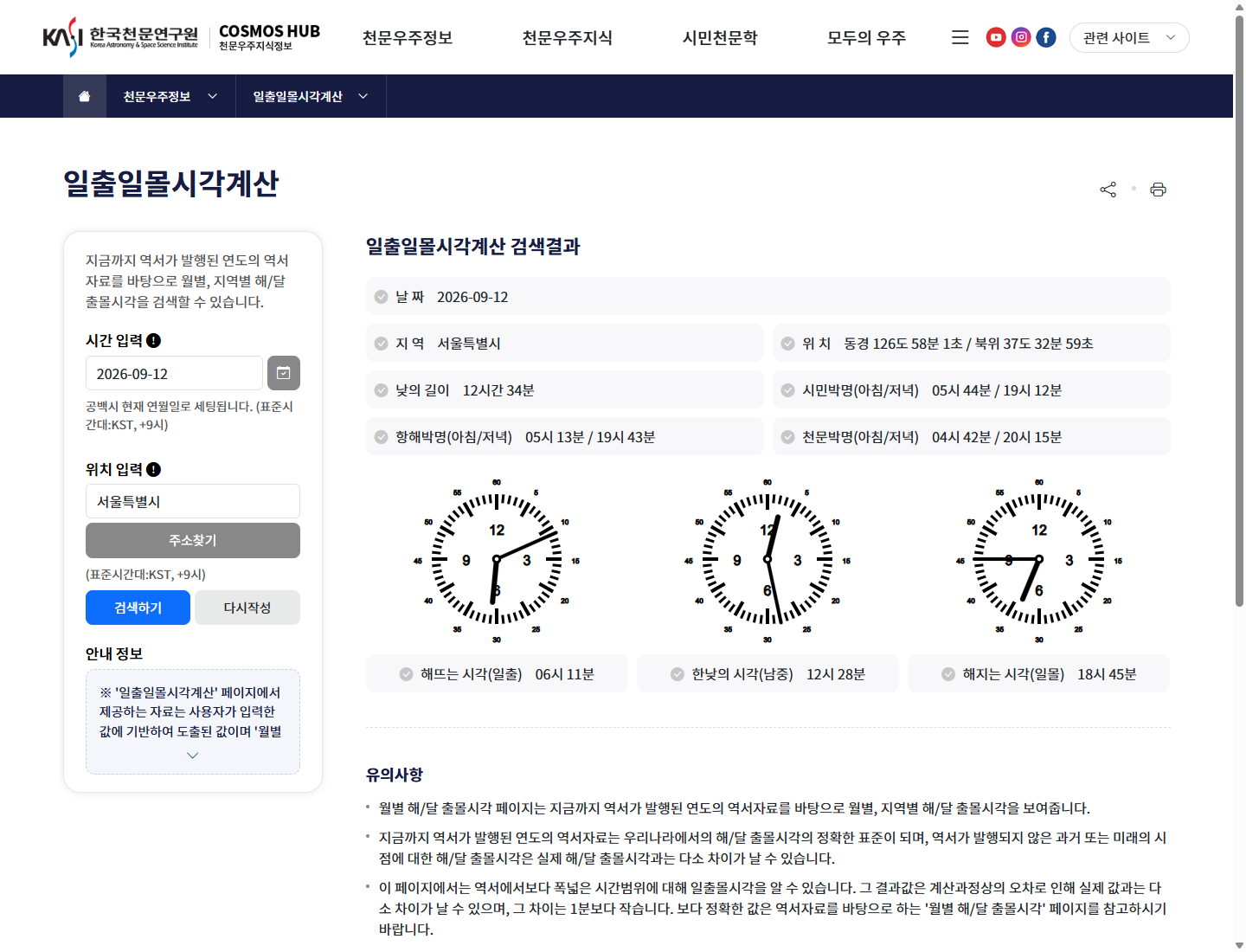Screen dimensions: 1246x952
Task: Open the 관련 사이트 dropdown
Action: 1129,37
